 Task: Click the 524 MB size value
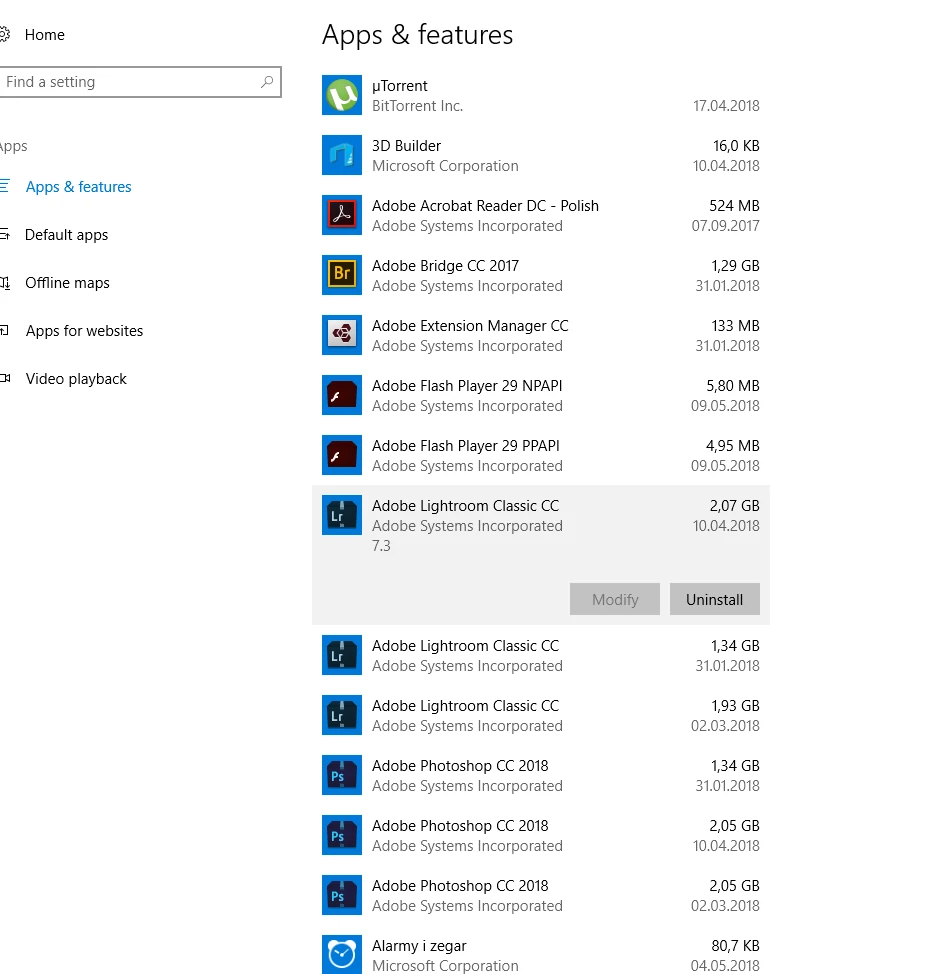(734, 206)
